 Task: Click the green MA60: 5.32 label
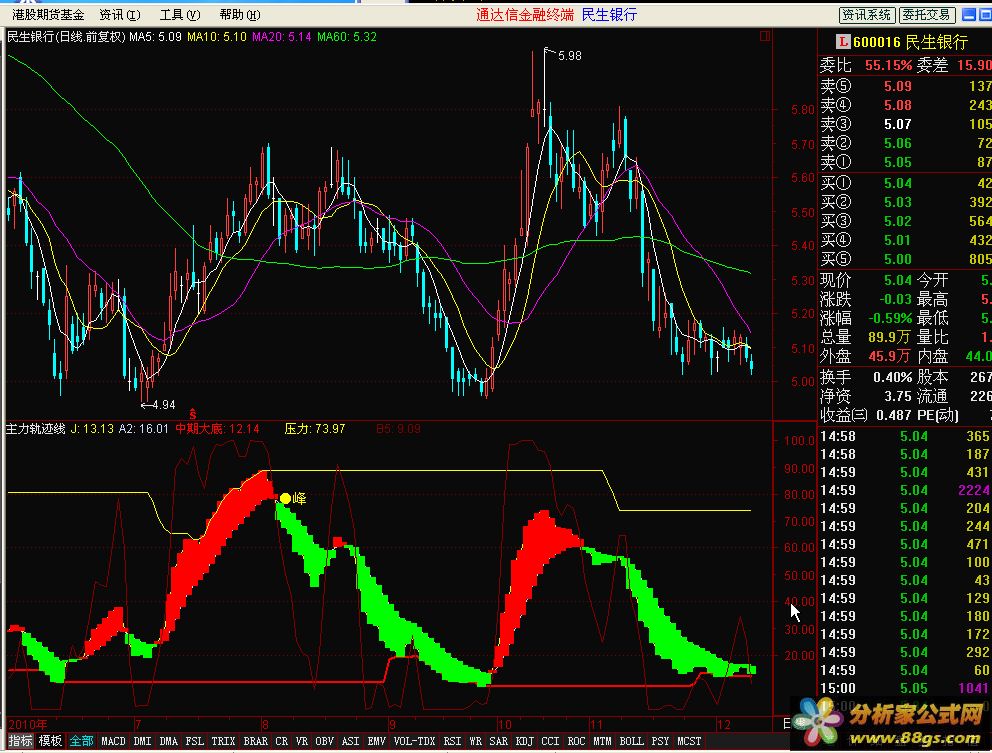pyautogui.click(x=347, y=37)
